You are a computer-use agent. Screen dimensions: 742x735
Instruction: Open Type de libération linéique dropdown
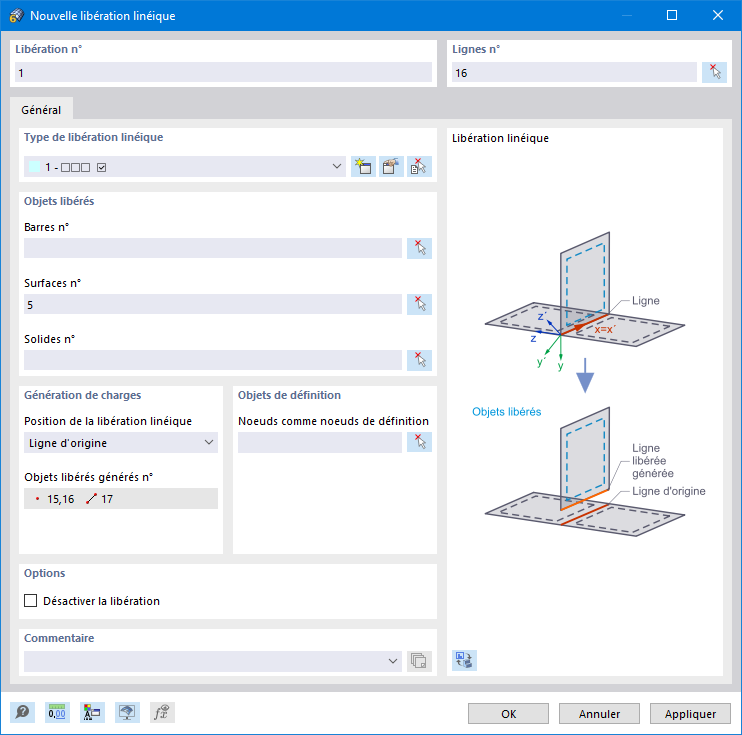coord(337,167)
